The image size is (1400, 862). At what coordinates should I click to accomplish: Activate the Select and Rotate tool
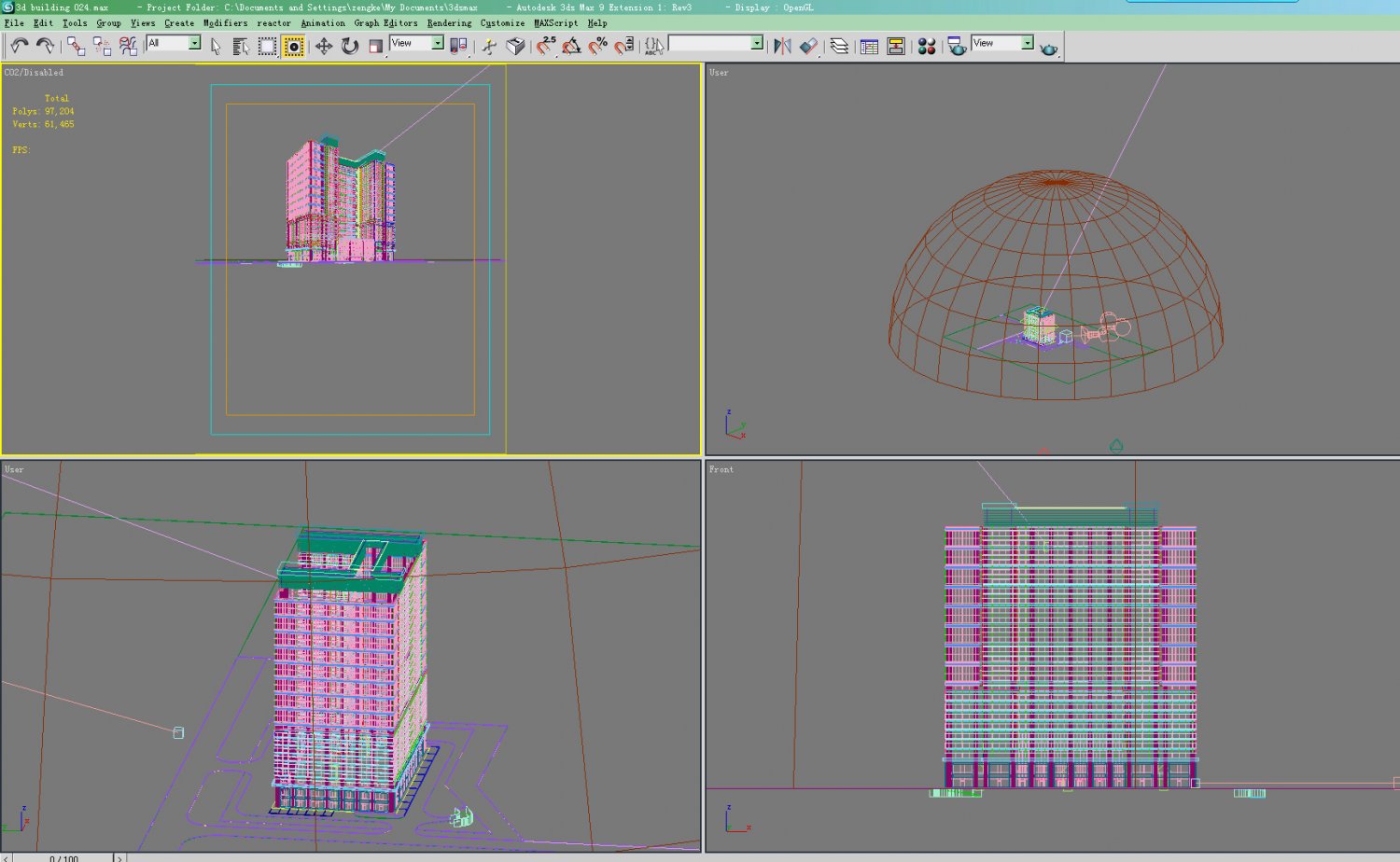tap(350, 46)
